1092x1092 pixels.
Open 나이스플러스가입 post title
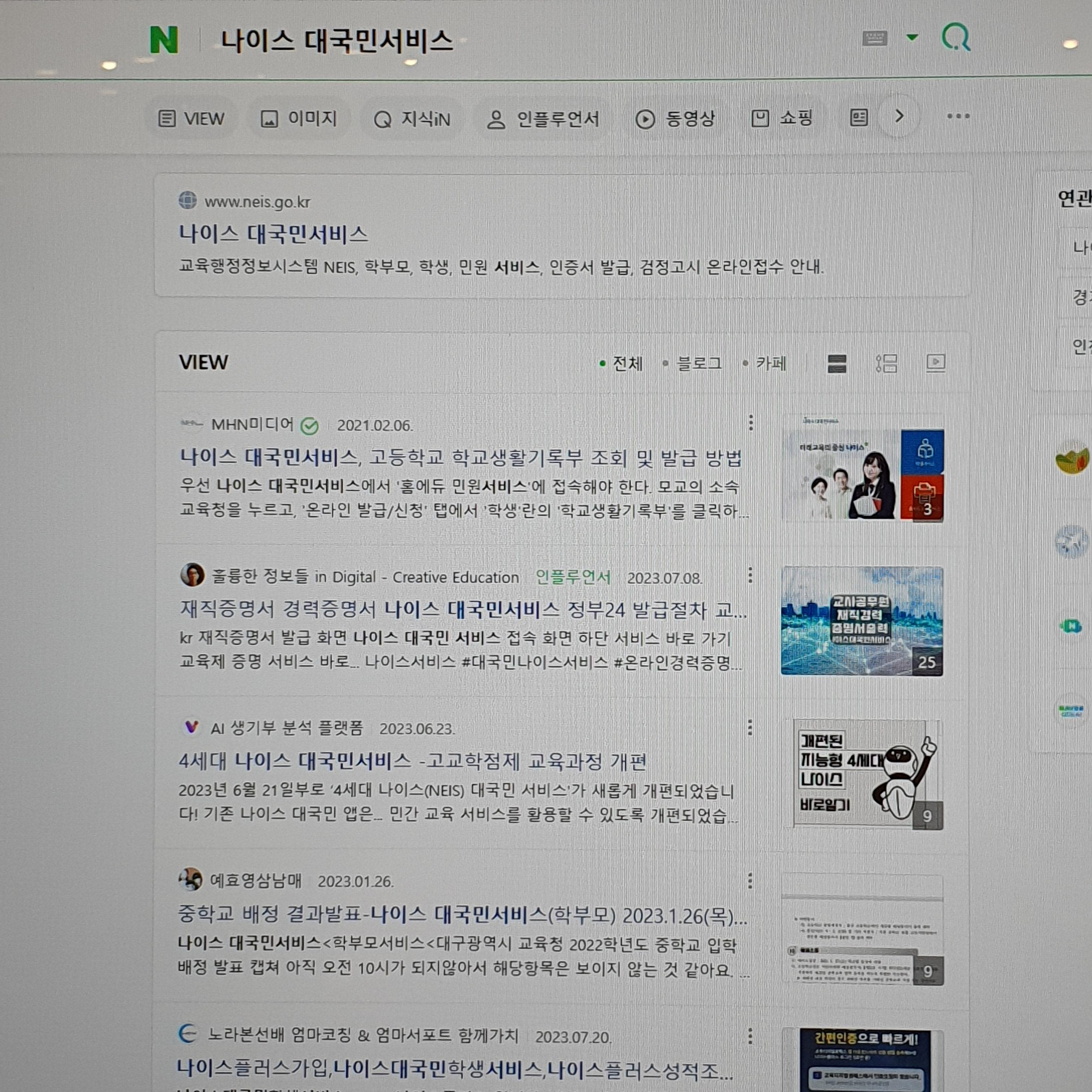(455, 1069)
